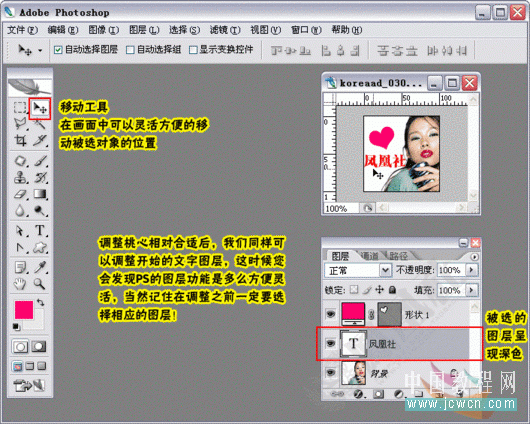Swap foreground and background colors
Screen dimensions: 530x424
(41, 302)
